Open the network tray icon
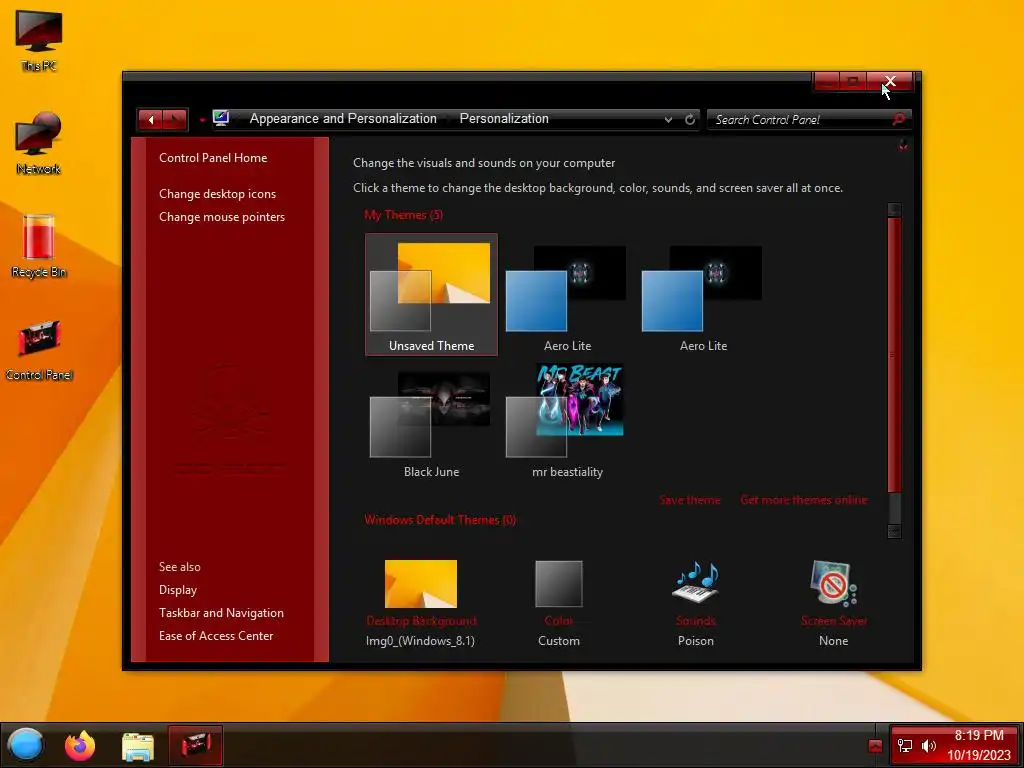Screen dimensions: 1024x768 [x=905, y=745]
